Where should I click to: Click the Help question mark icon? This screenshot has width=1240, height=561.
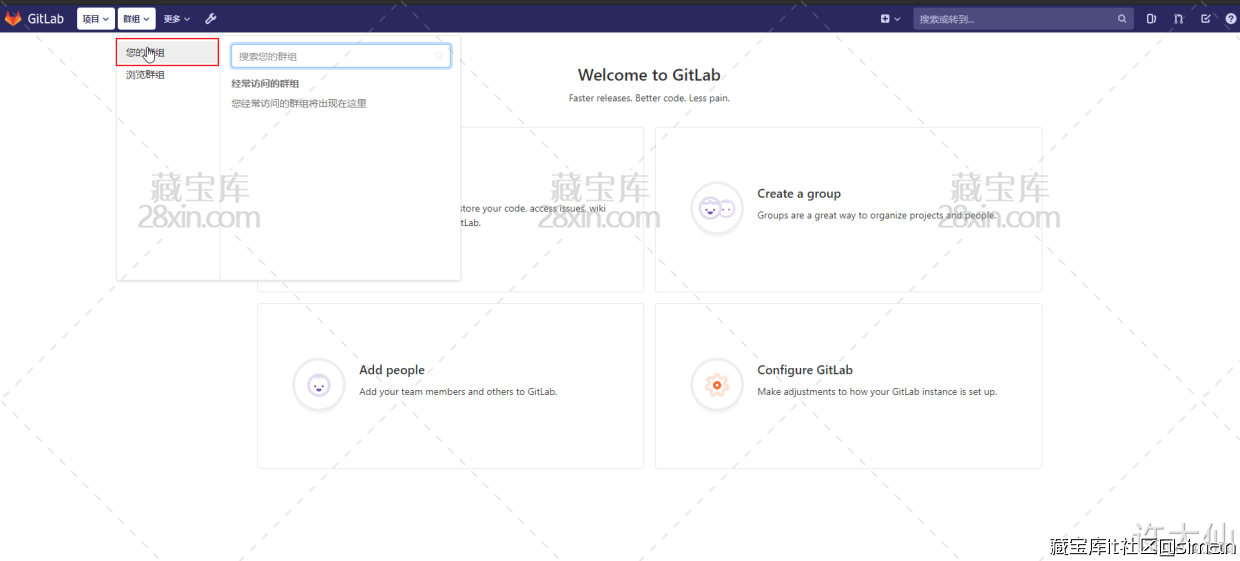click(1231, 18)
